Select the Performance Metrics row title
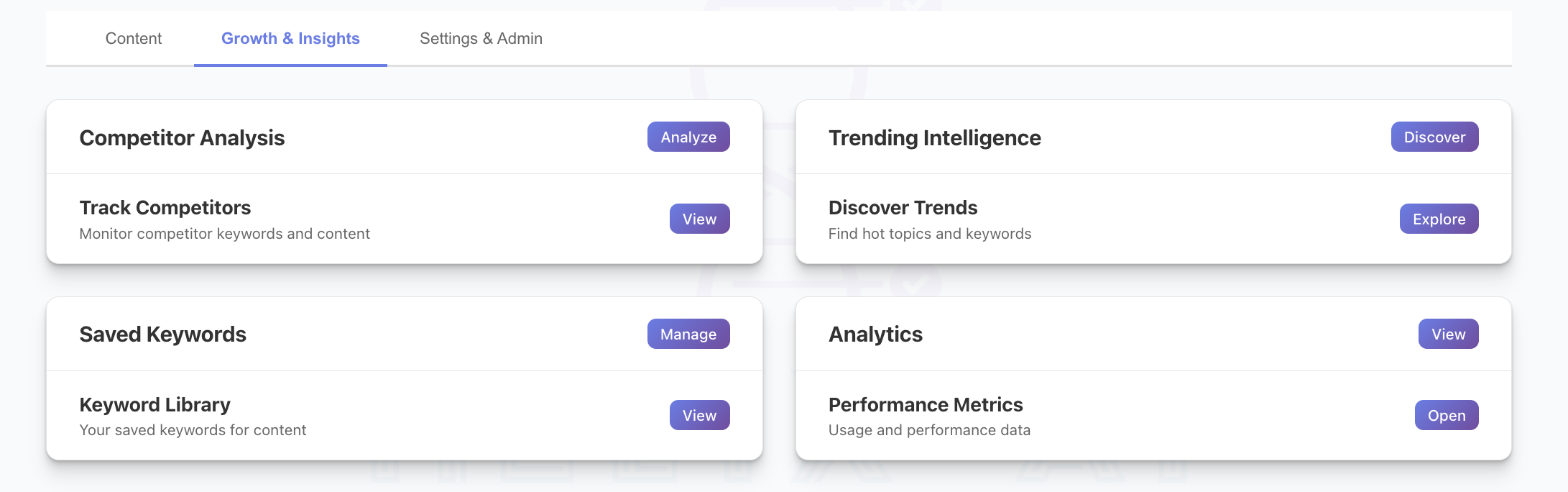The width and height of the screenshot is (1568, 492). (925, 405)
